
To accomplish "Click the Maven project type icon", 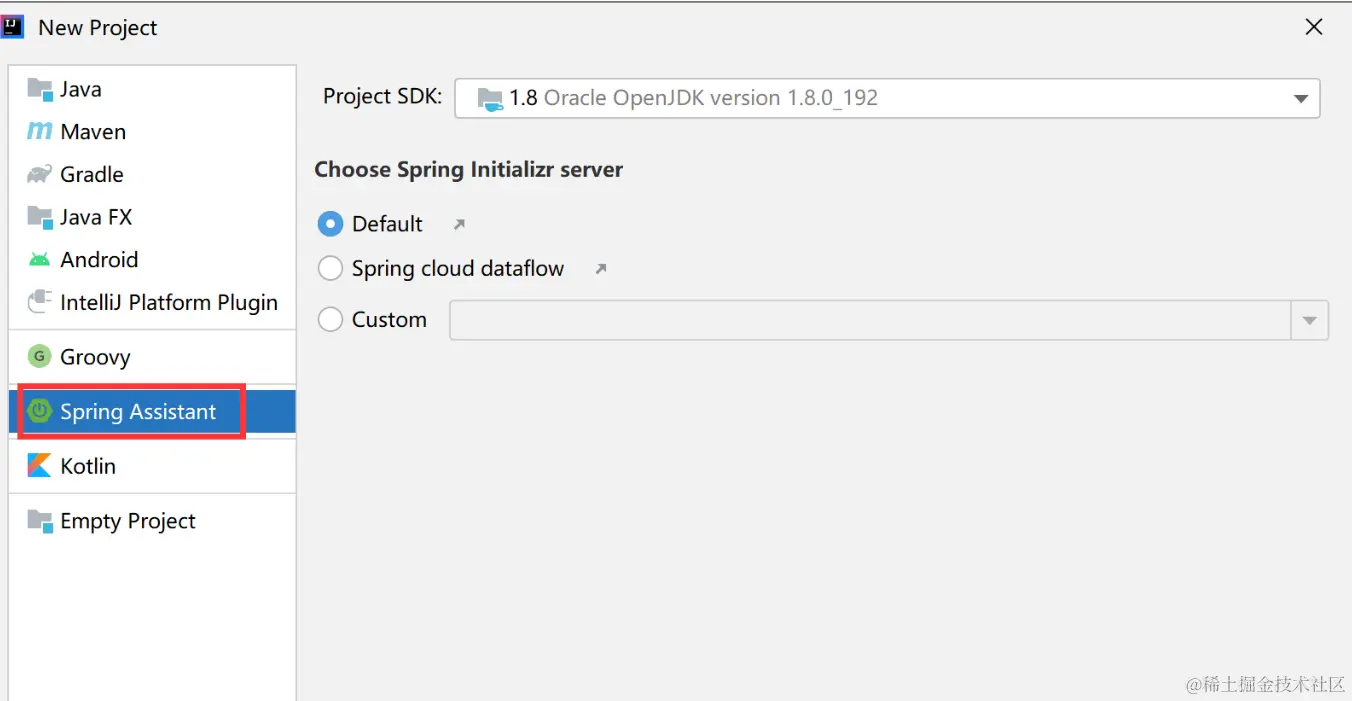I will pyautogui.click(x=39, y=131).
